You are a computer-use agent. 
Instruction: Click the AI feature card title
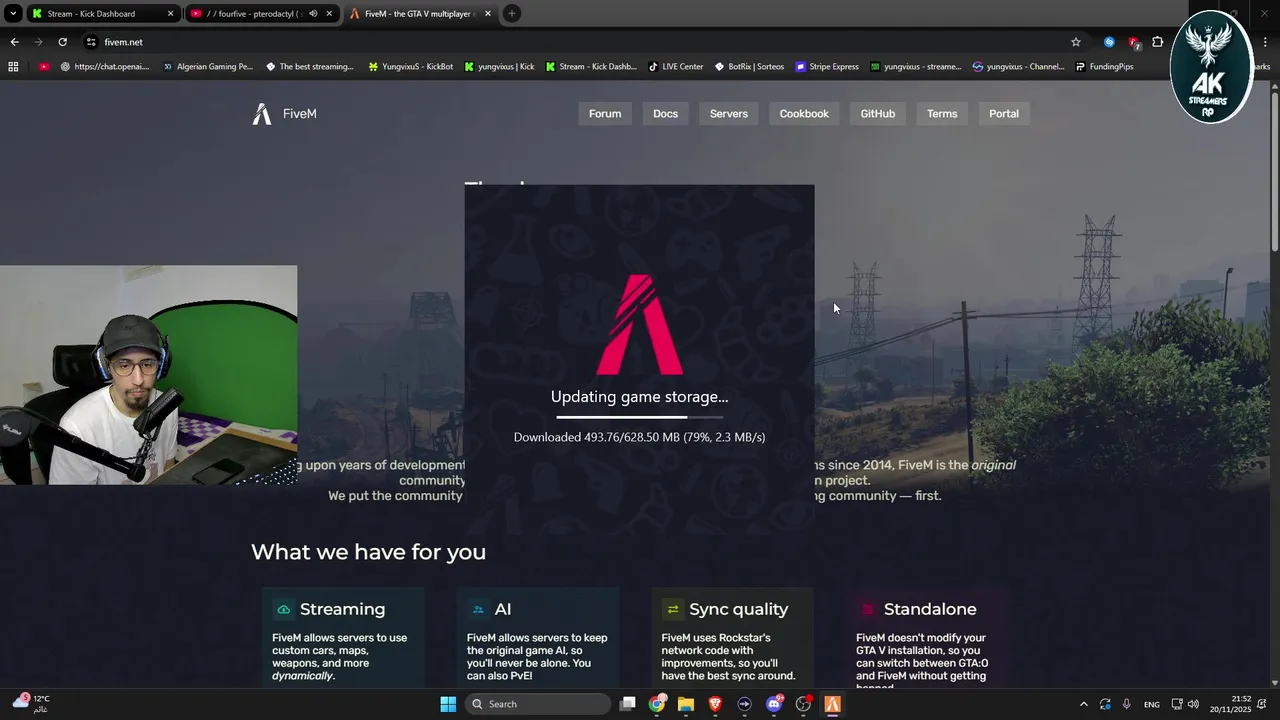(x=503, y=609)
